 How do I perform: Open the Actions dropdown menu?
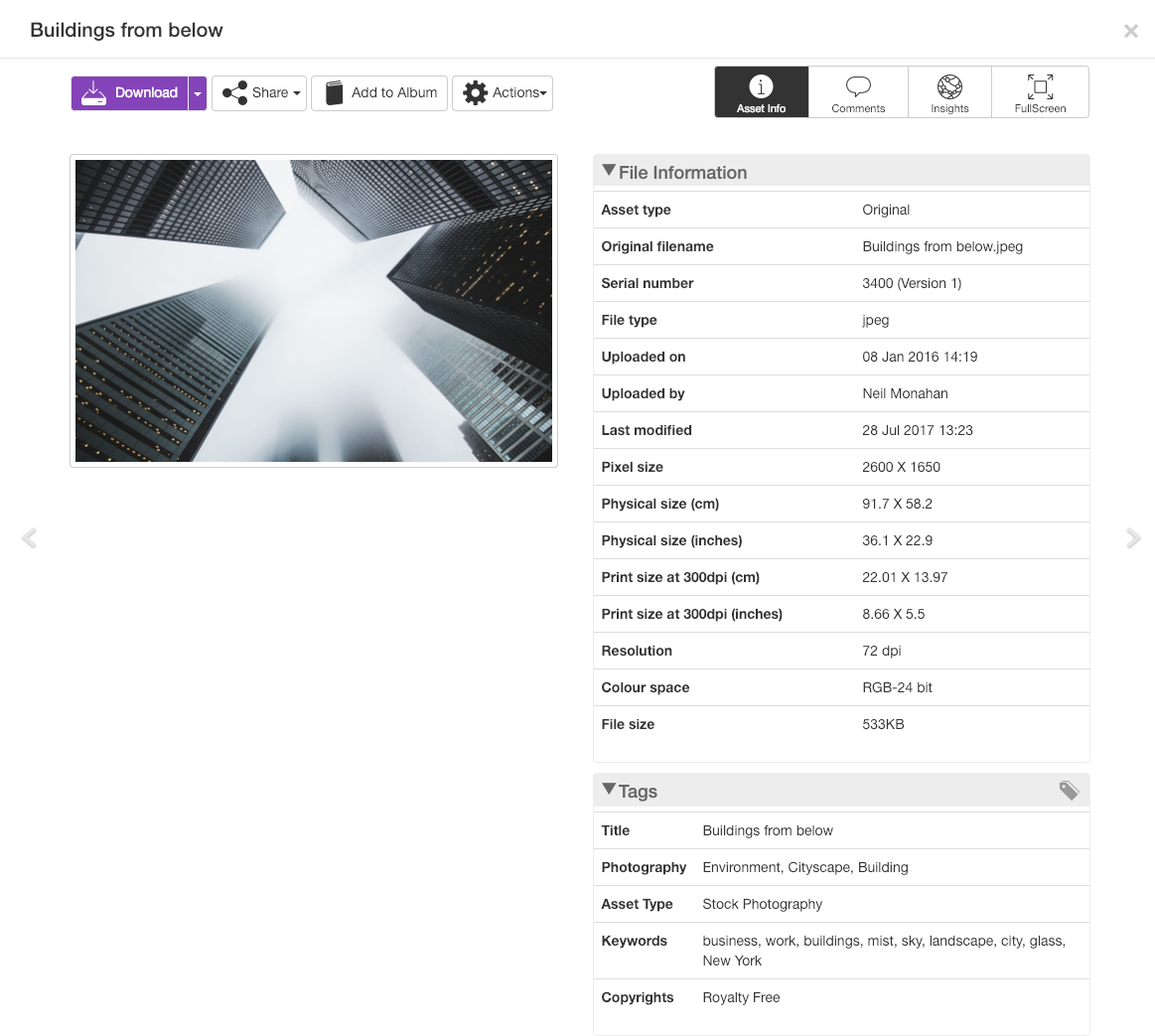[503, 92]
